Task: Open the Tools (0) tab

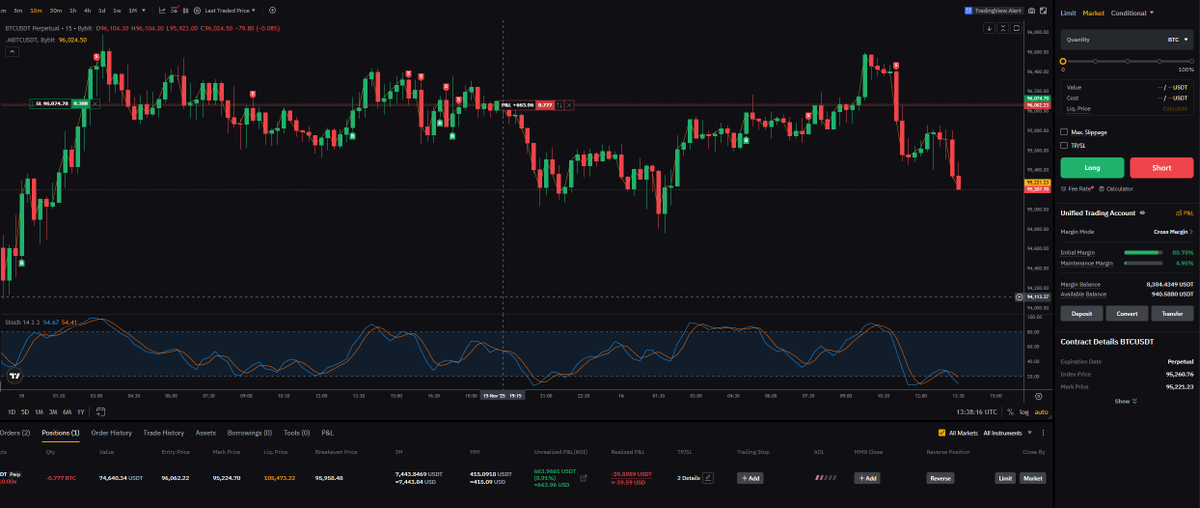Action: pyautogui.click(x=297, y=433)
